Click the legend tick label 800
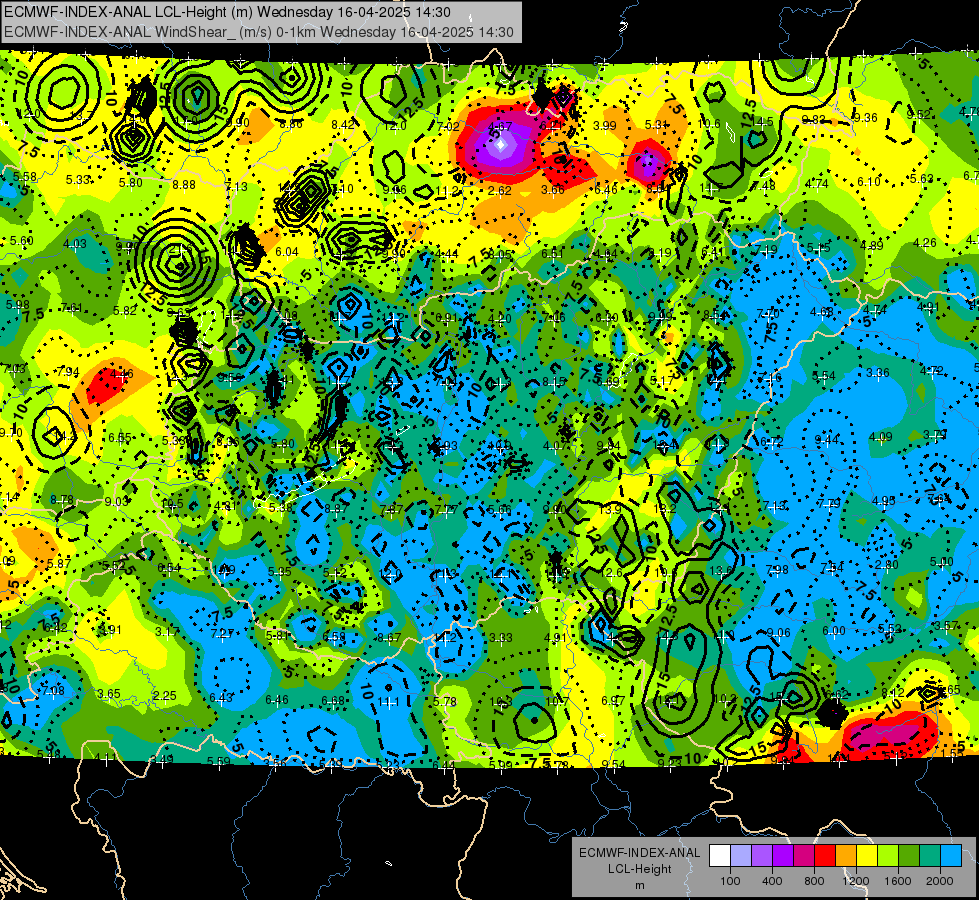 pos(814,881)
